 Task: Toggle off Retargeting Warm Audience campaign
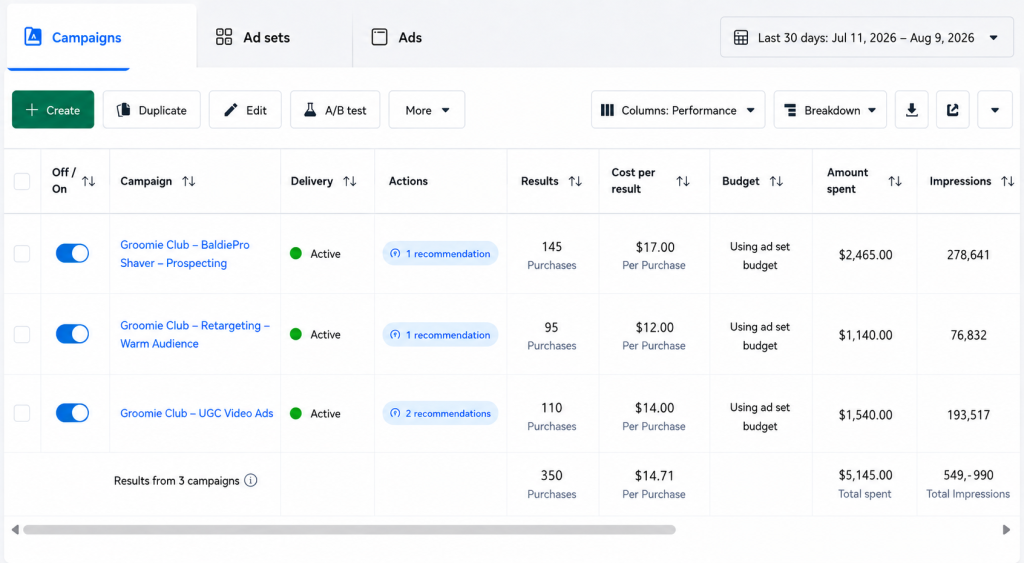(x=72, y=334)
